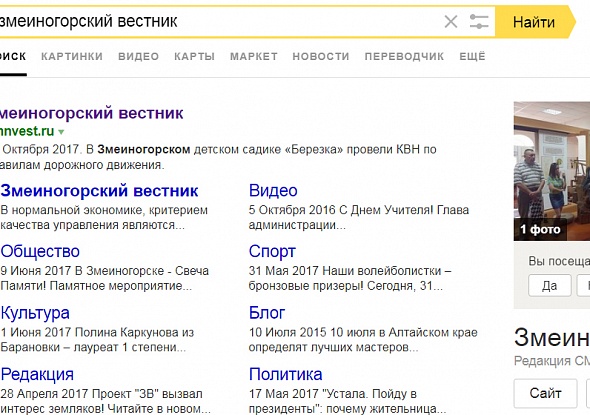This screenshot has width=590, height=415.
Task: Click text '9 Июня 2017 В Змеиногорске - Свеча'
Action: click(105, 271)
